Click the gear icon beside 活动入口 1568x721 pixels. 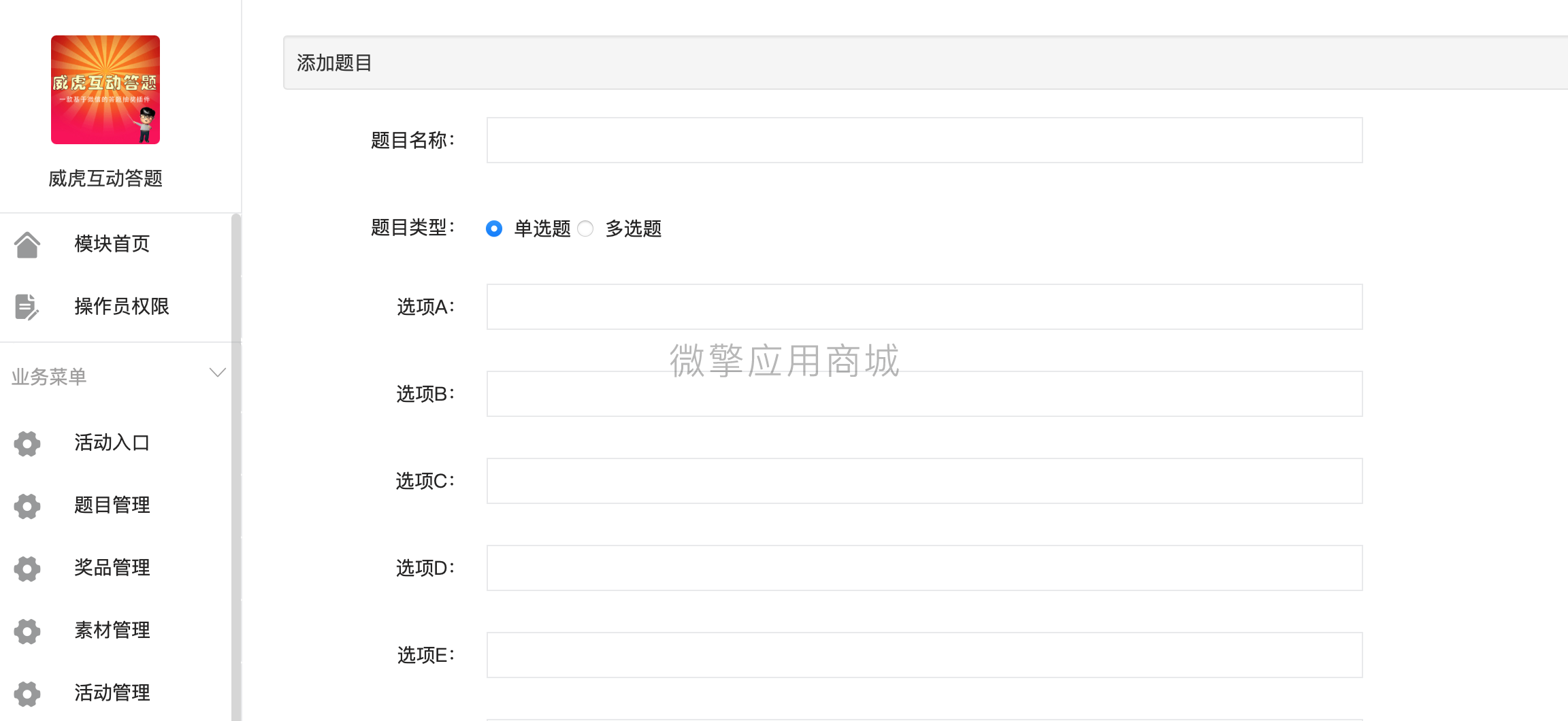(x=27, y=443)
